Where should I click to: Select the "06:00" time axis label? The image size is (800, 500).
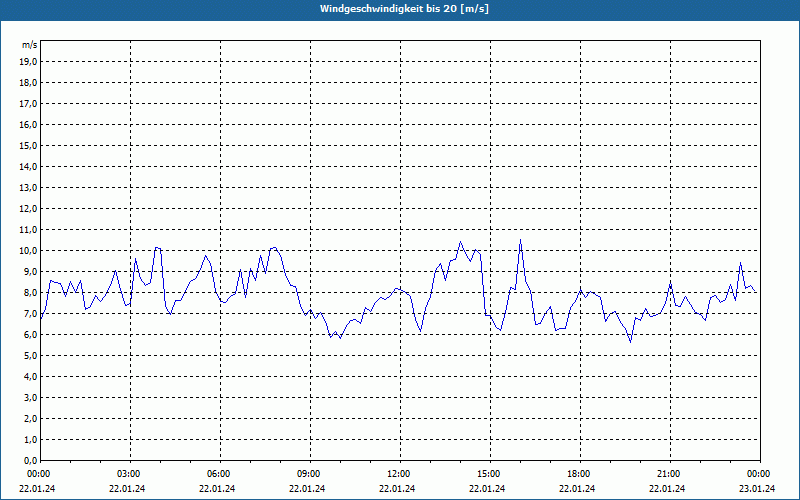click(x=220, y=474)
